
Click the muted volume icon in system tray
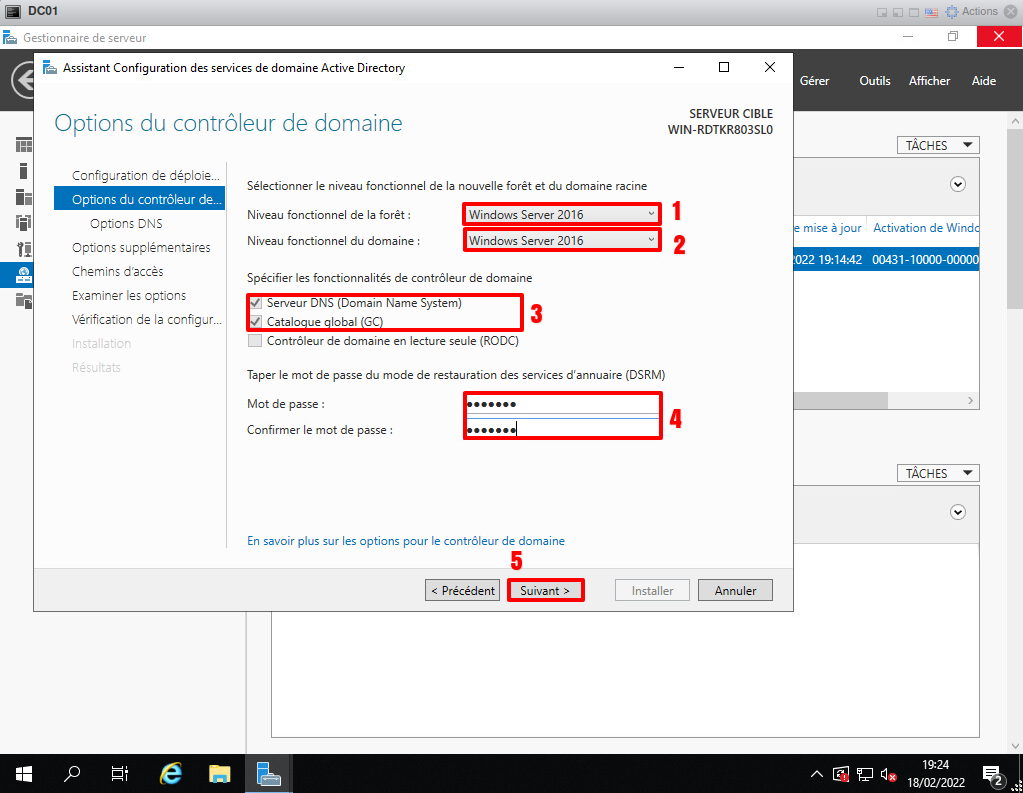click(x=887, y=774)
